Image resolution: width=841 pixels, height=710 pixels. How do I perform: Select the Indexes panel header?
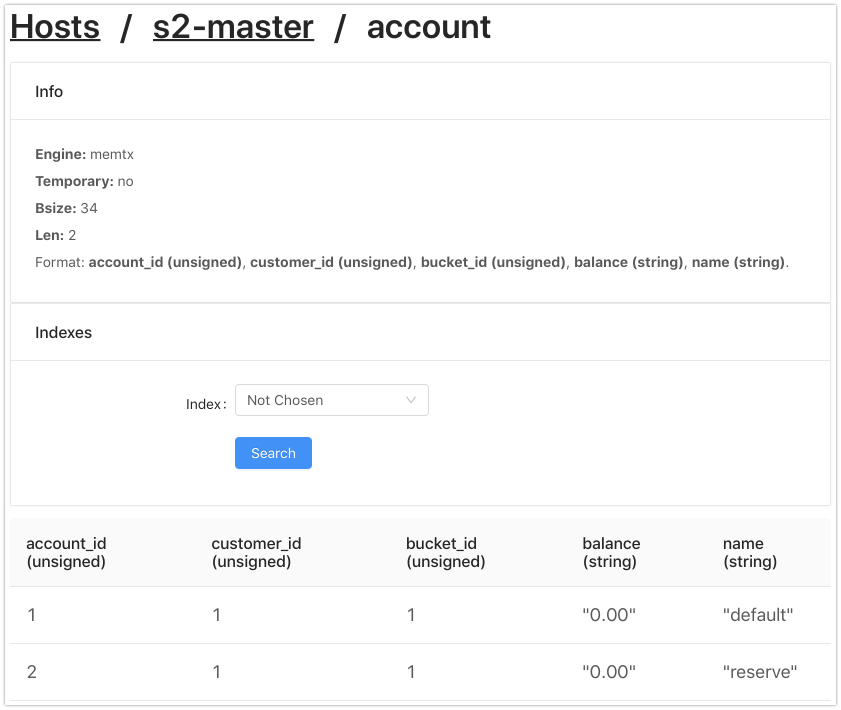pyautogui.click(x=420, y=332)
